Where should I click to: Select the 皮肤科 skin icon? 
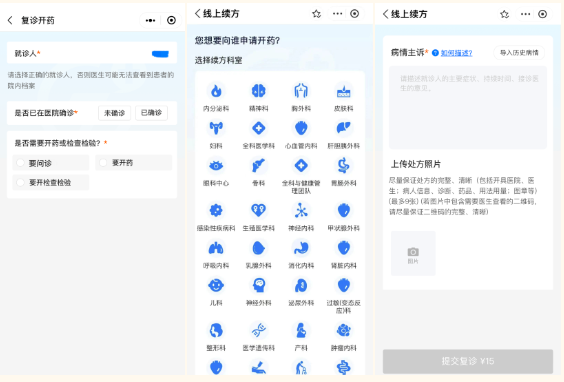coord(344,91)
